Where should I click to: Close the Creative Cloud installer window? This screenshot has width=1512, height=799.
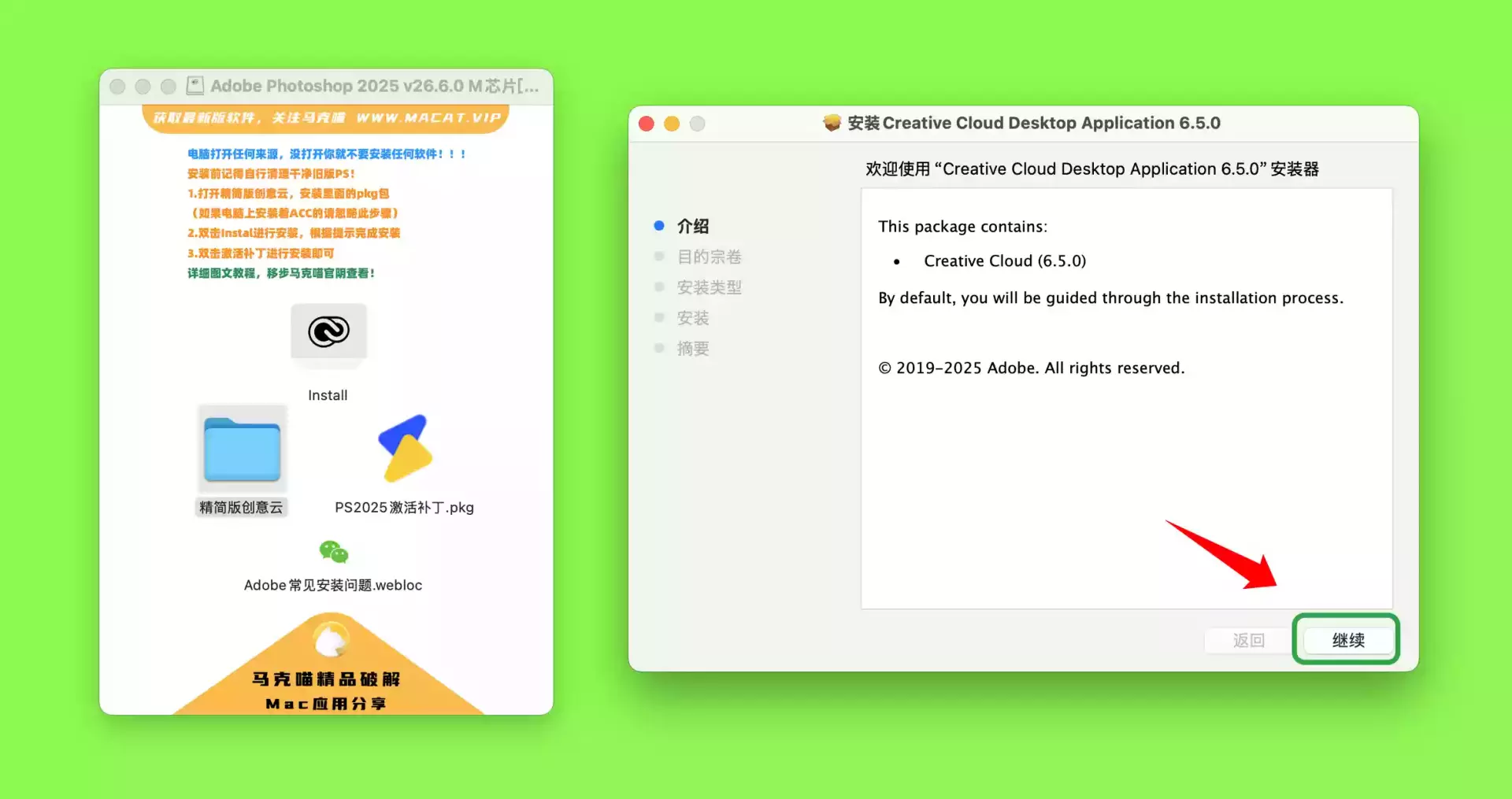point(647,124)
